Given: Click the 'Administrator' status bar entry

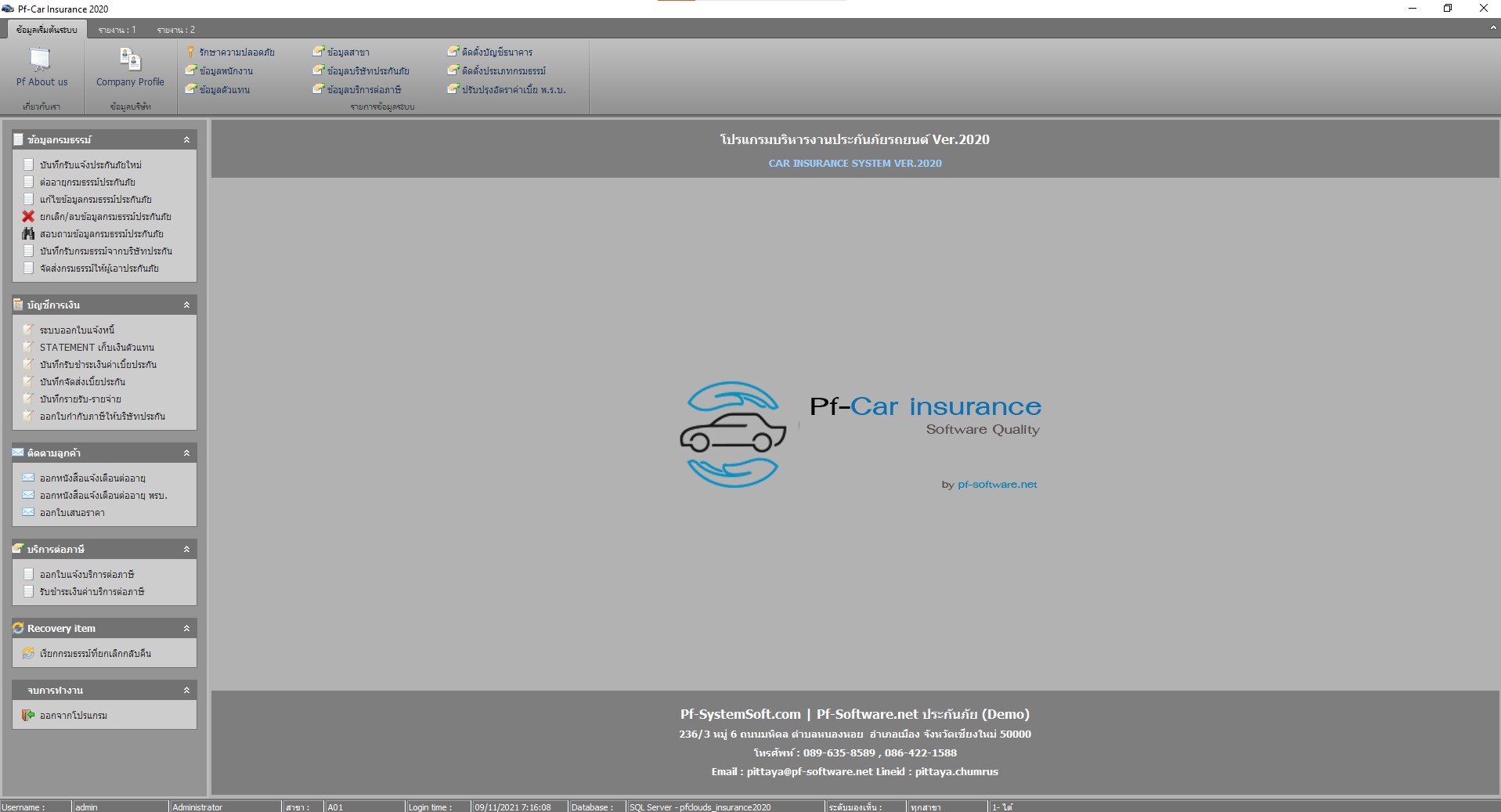Looking at the screenshot, I should 225,807.
